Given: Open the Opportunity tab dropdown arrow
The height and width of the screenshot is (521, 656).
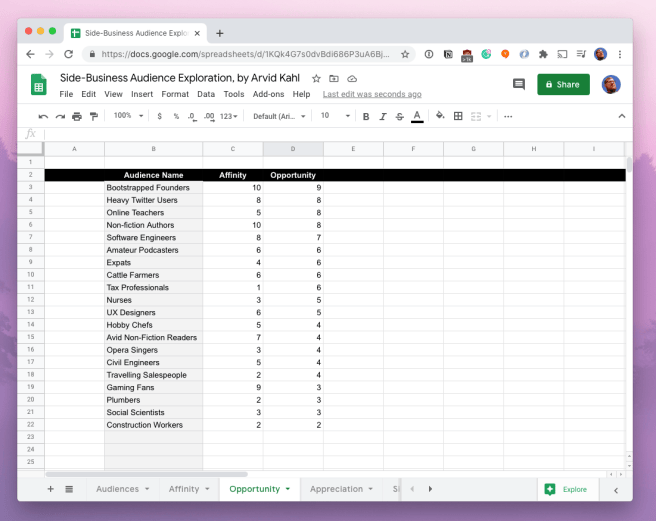Looking at the screenshot, I should pyautogui.click(x=288, y=489).
